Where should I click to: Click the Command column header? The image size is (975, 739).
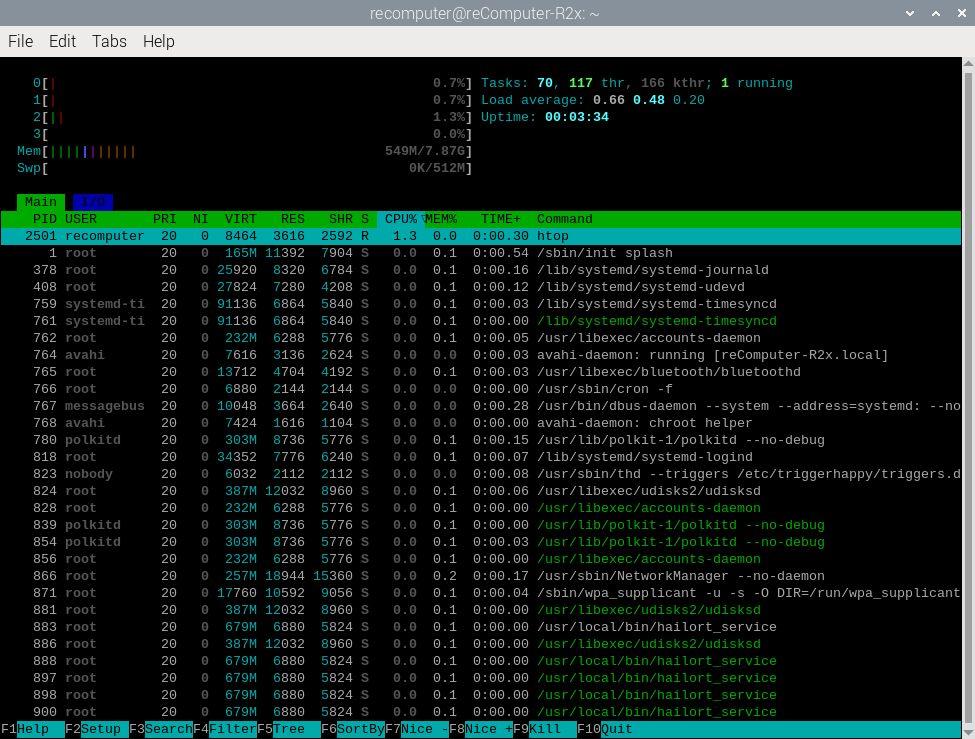coord(565,219)
